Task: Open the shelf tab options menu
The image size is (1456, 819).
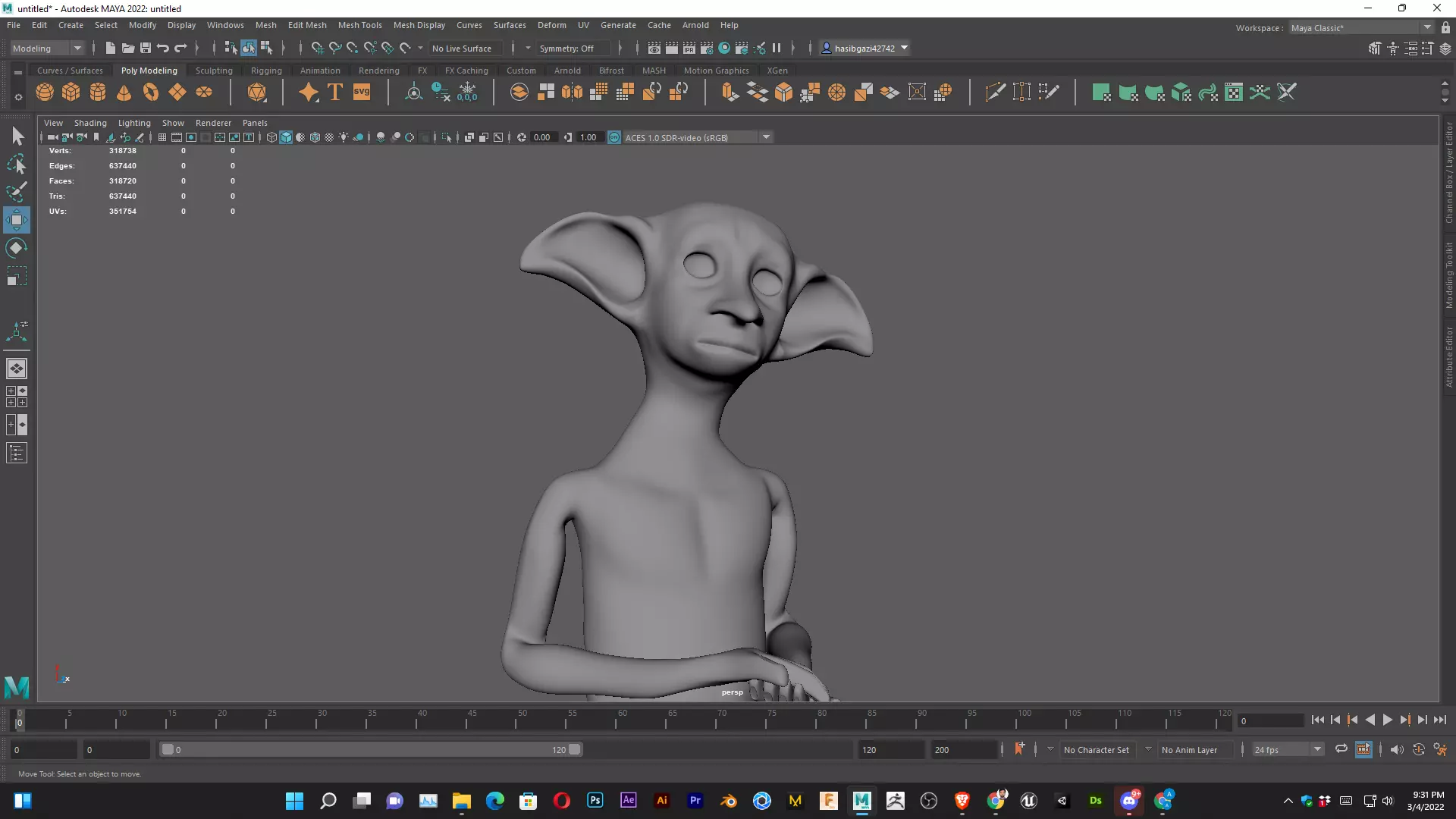Action: [x=17, y=72]
